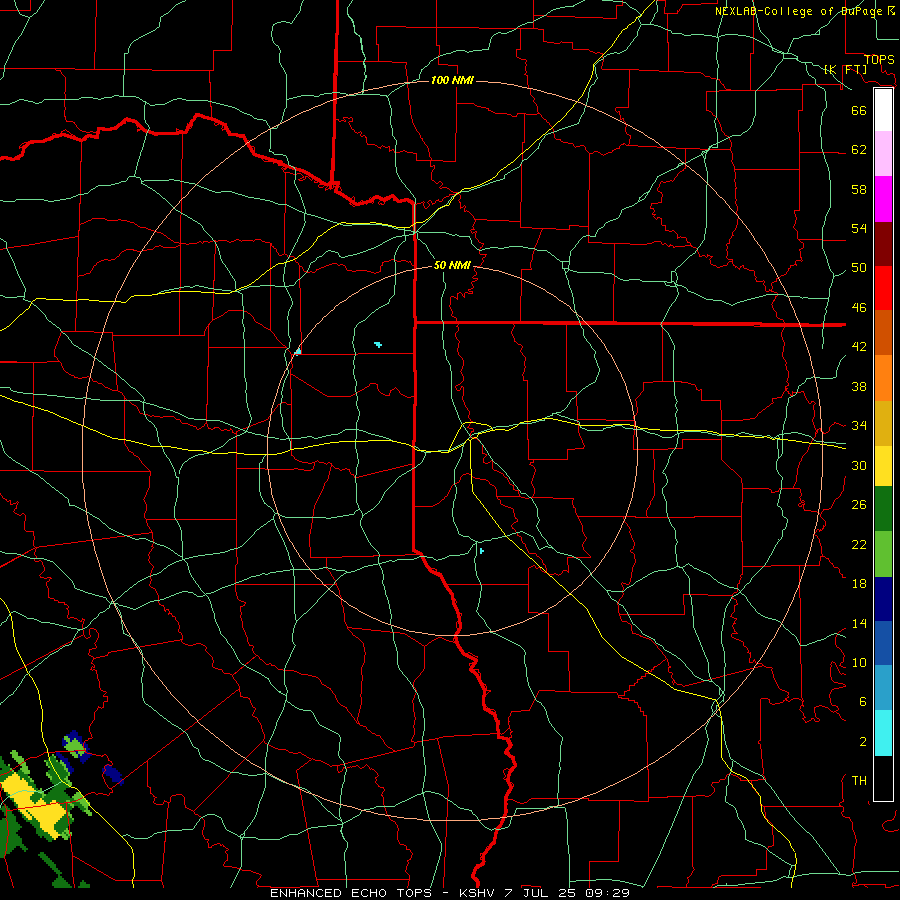
Task: Select the bright orange legend swatch
Action: 883,378
